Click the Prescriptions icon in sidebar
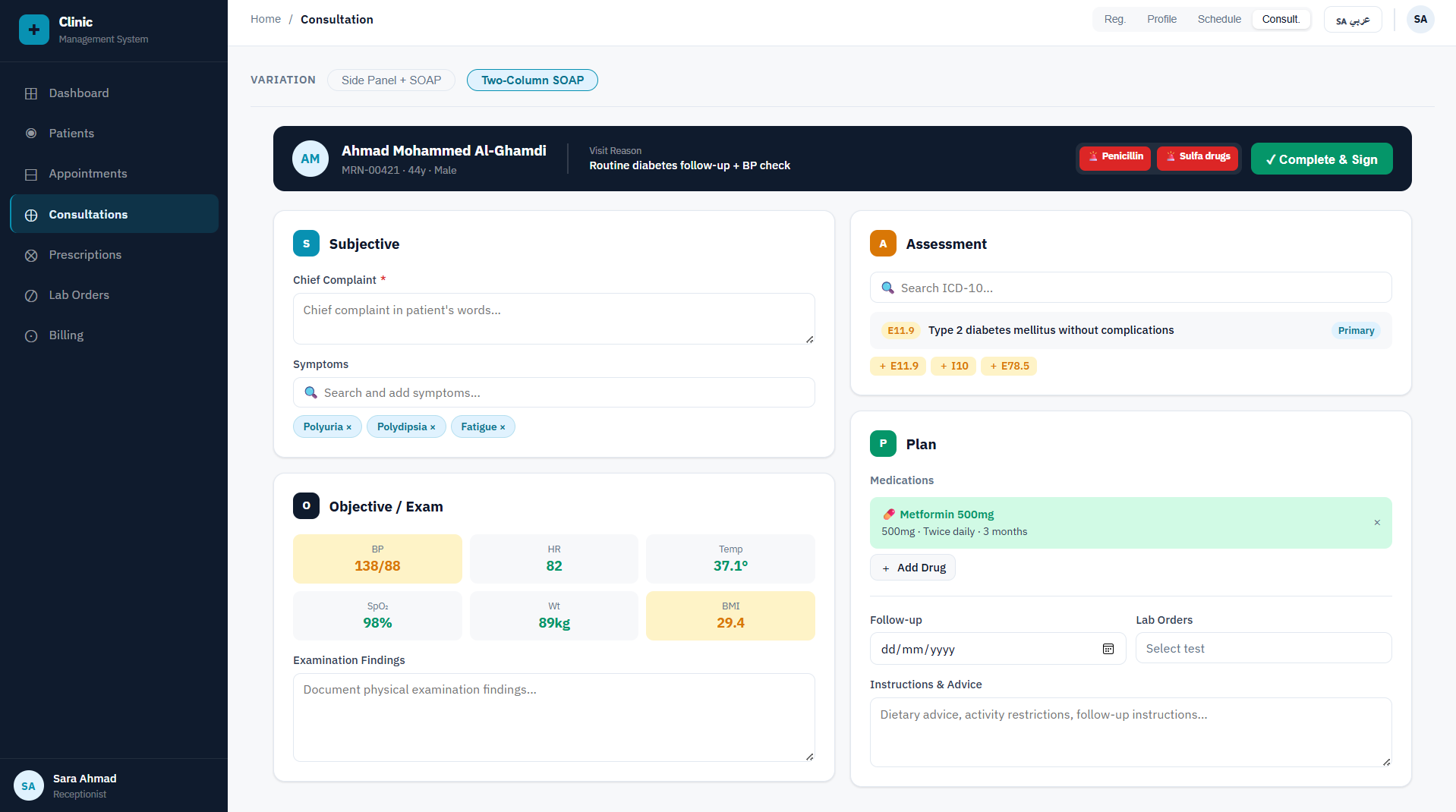This screenshot has height=812, width=1456. tap(31, 255)
